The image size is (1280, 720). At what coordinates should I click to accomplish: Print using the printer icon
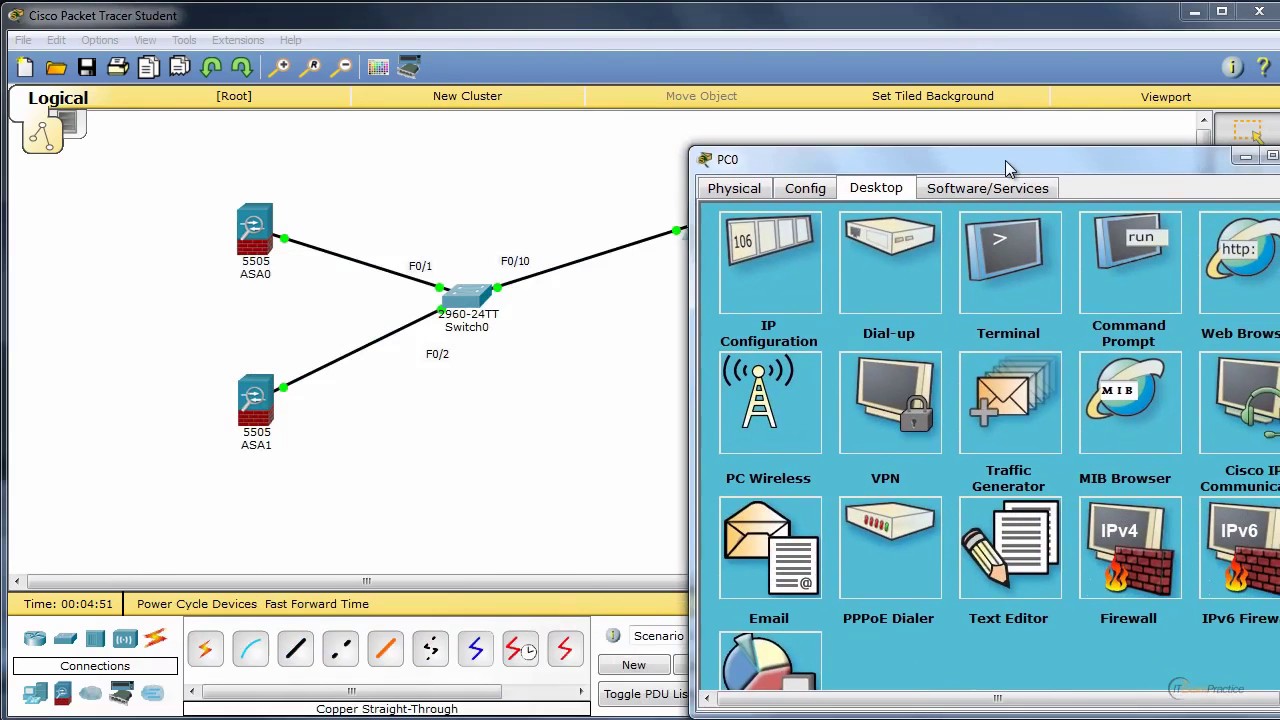coord(118,67)
